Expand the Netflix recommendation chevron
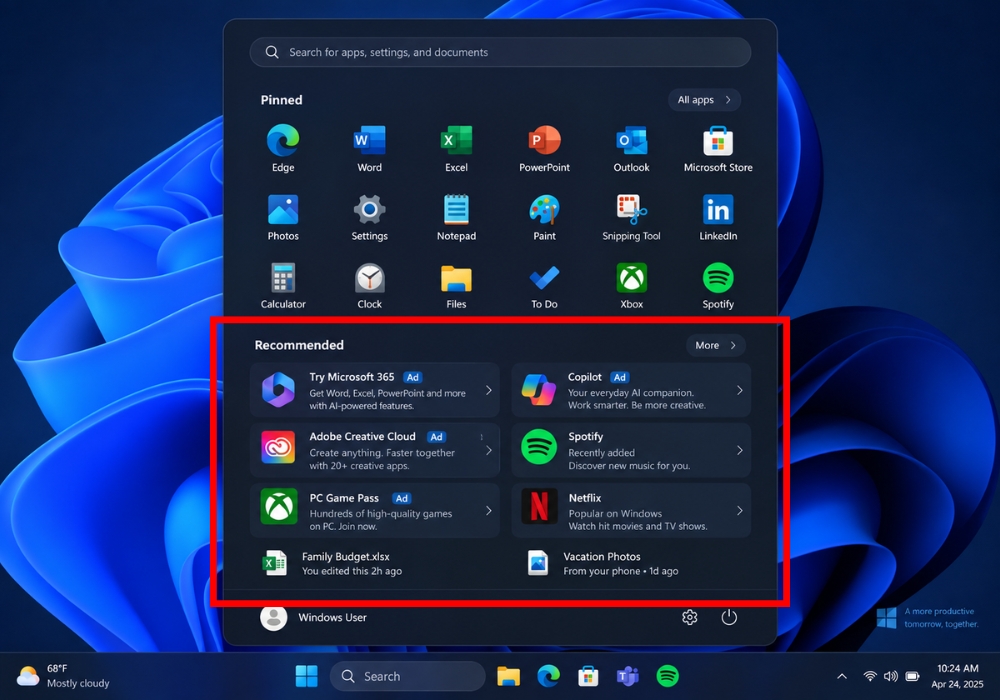1000x700 pixels. coord(740,511)
